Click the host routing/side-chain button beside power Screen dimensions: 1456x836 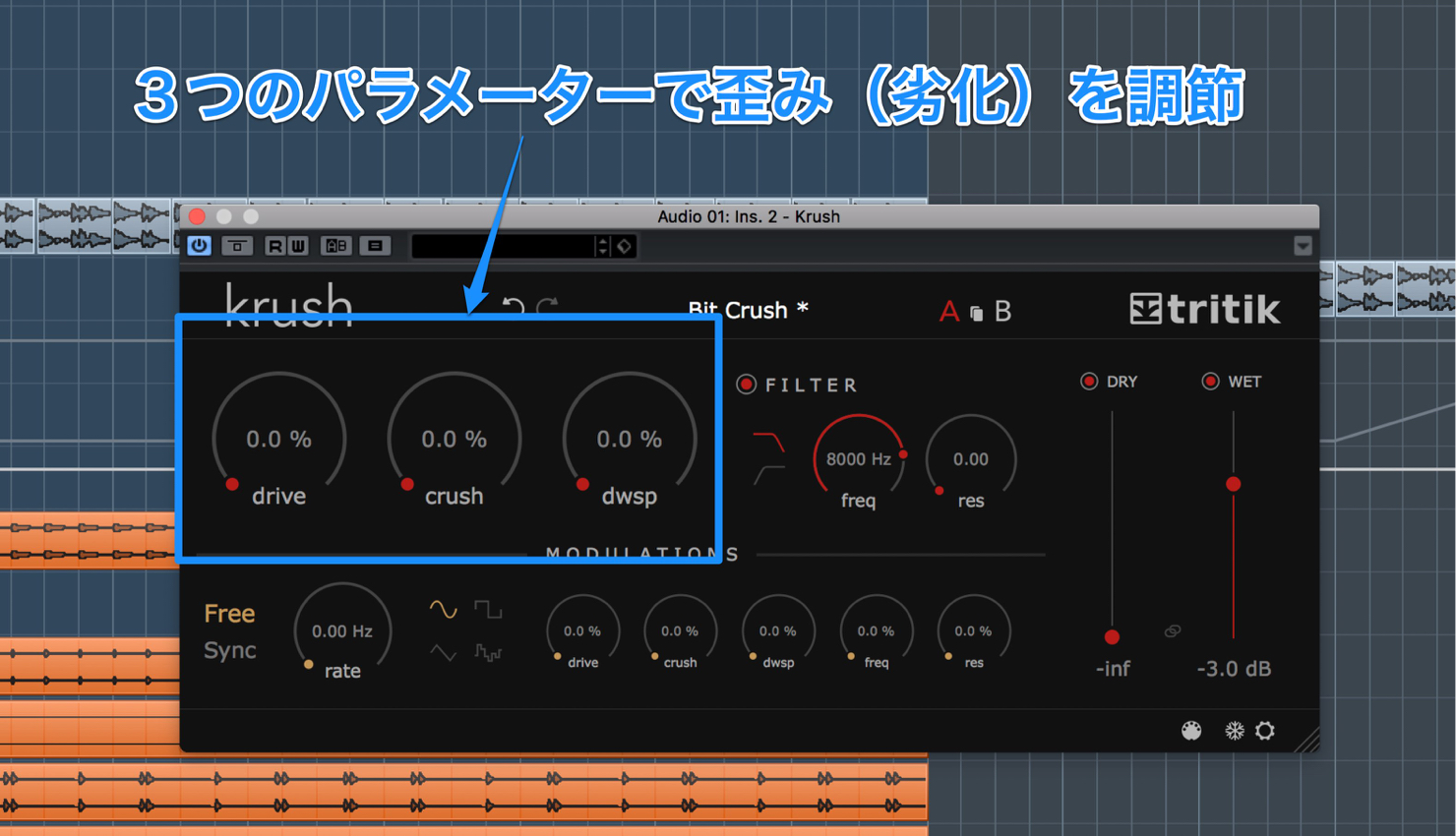237,246
